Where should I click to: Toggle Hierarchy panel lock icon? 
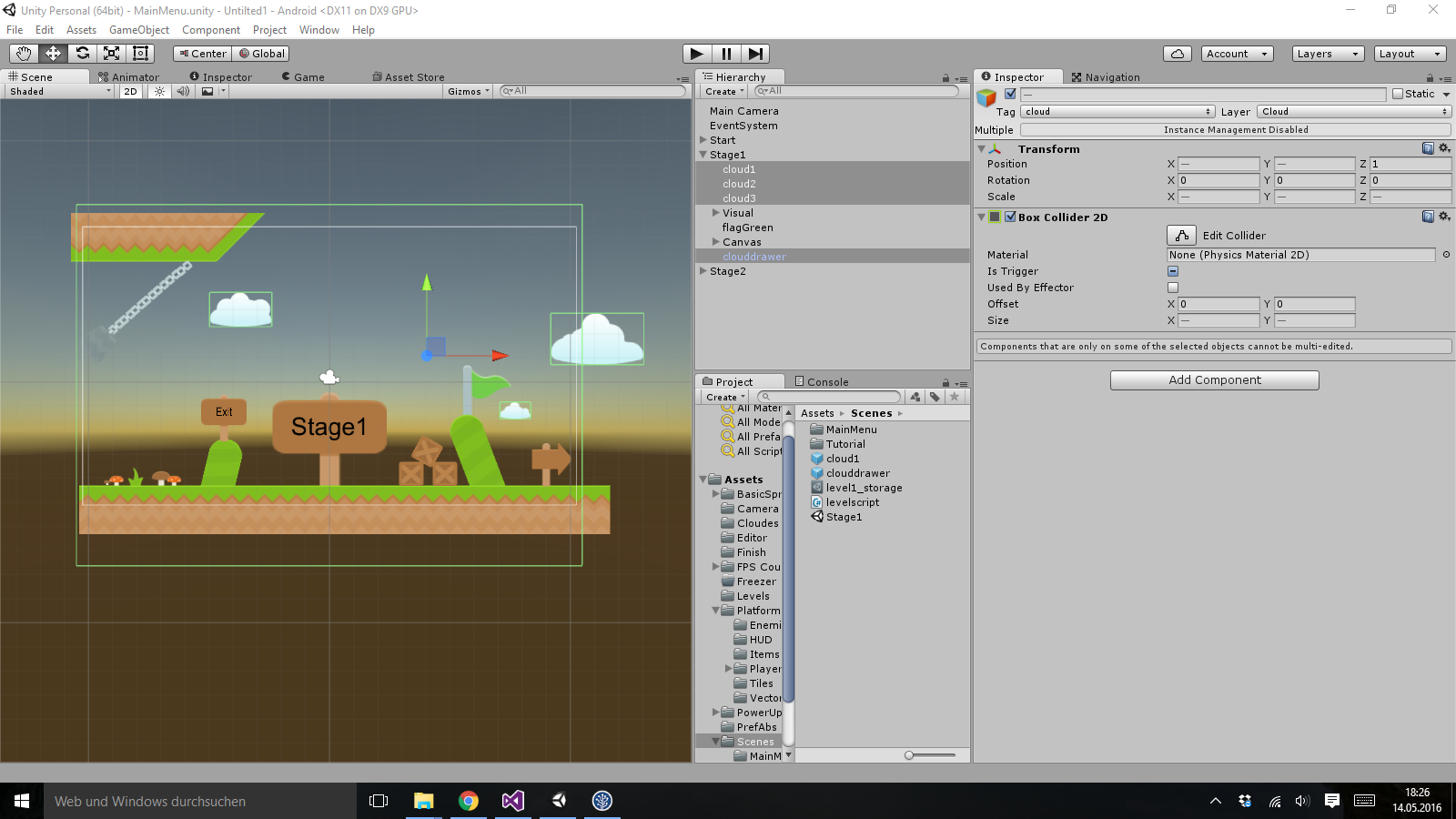(x=945, y=78)
